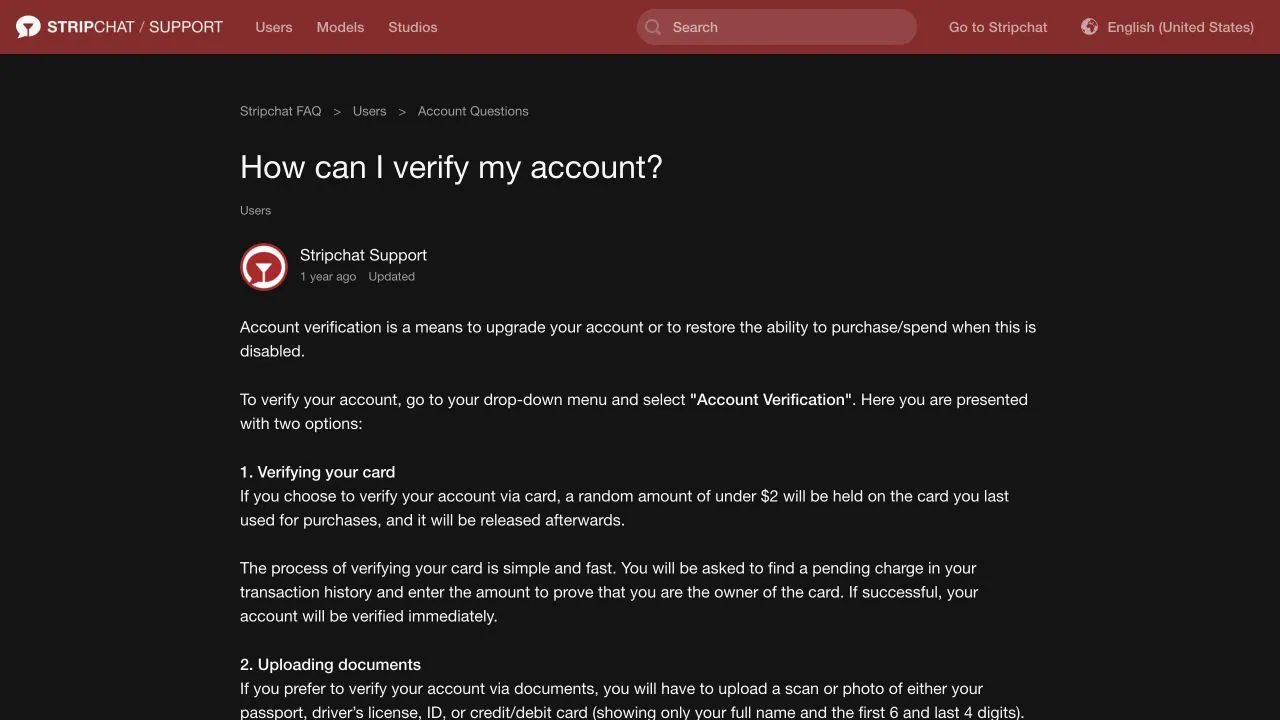Open the Users breadcrumb link

pyautogui.click(x=370, y=111)
